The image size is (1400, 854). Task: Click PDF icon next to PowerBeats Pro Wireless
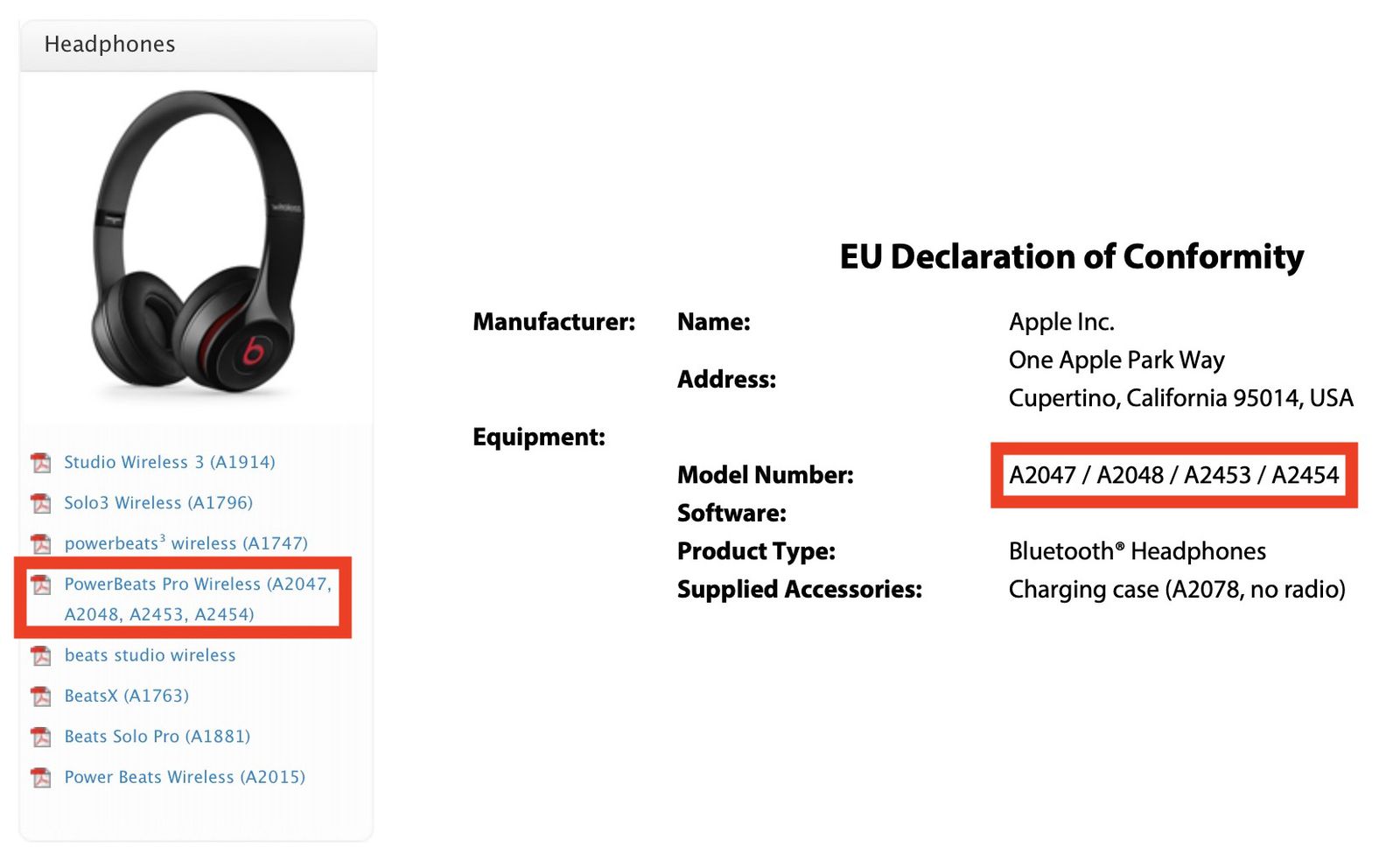click(41, 584)
